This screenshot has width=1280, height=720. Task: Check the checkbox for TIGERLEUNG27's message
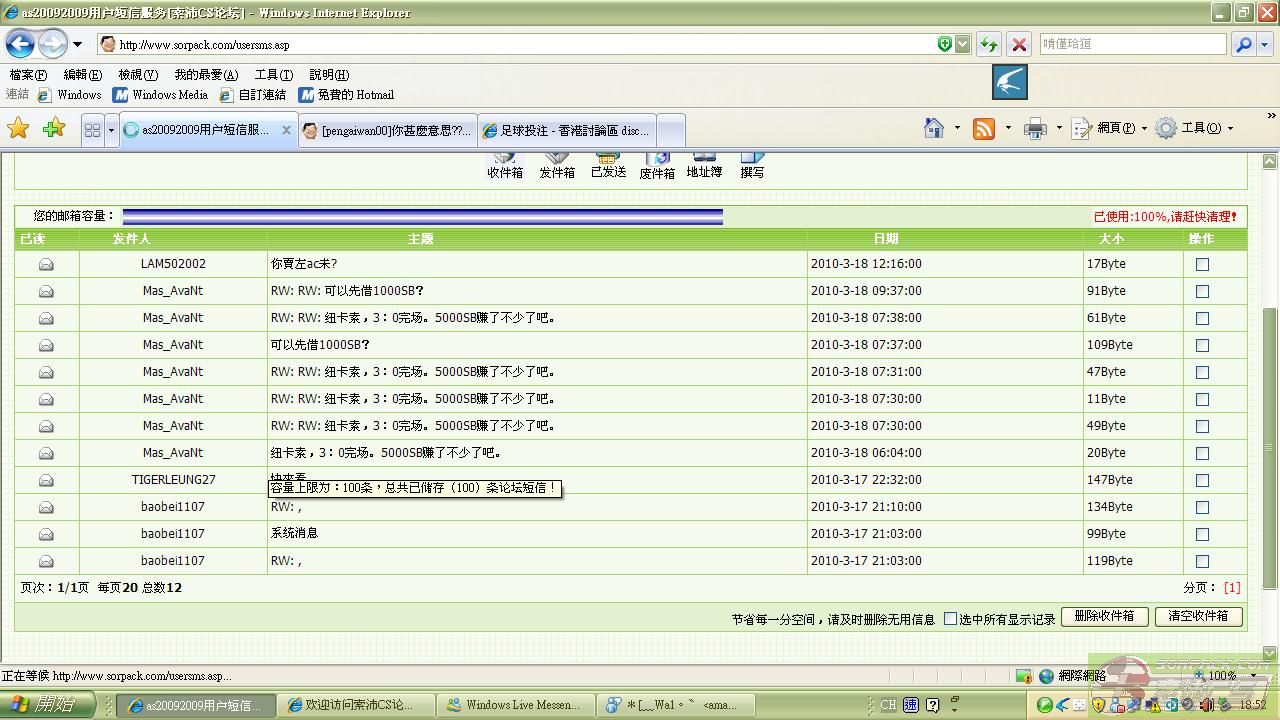coord(1201,480)
